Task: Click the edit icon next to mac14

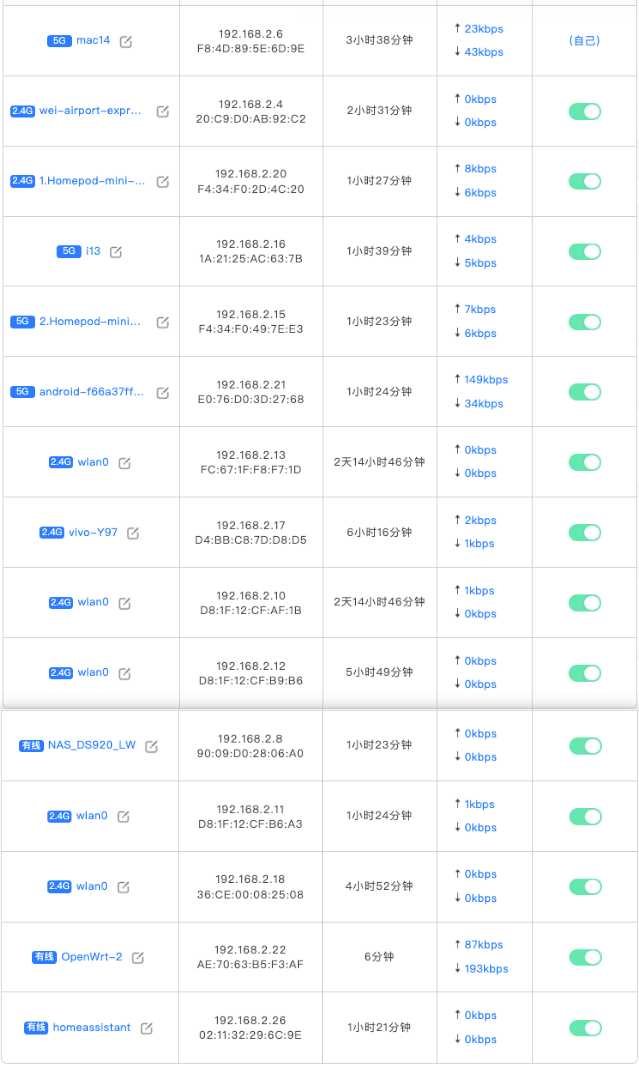Action: point(125,42)
